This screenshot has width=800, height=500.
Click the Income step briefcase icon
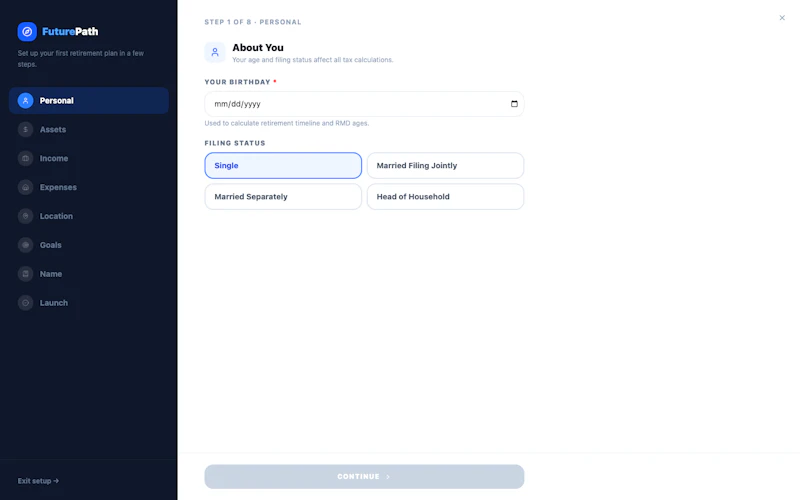pyautogui.click(x=26, y=158)
